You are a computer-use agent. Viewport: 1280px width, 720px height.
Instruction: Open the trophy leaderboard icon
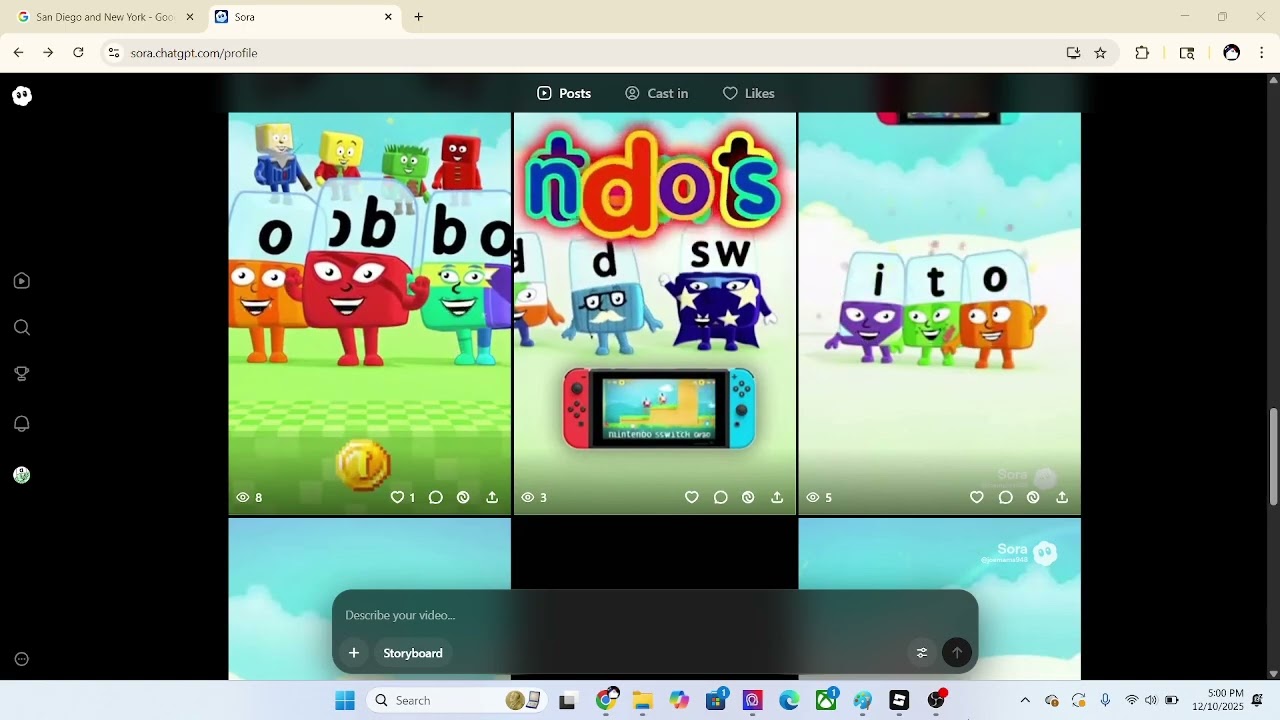(22, 374)
